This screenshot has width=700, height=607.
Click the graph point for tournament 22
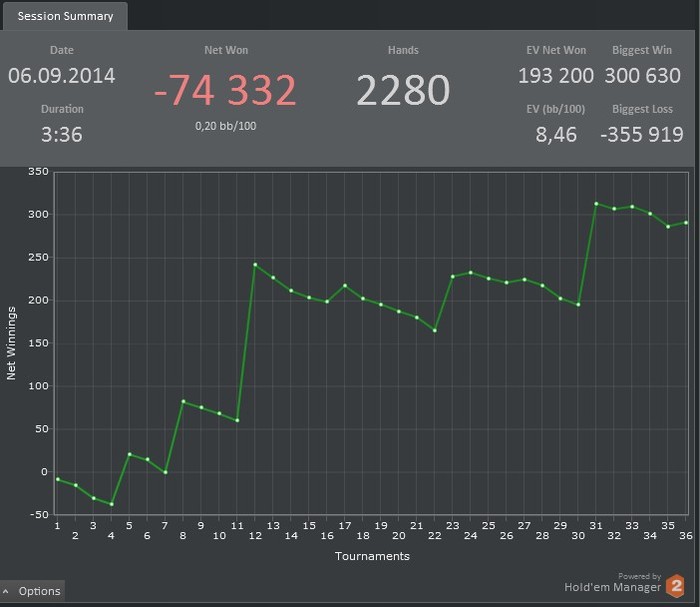point(435,331)
